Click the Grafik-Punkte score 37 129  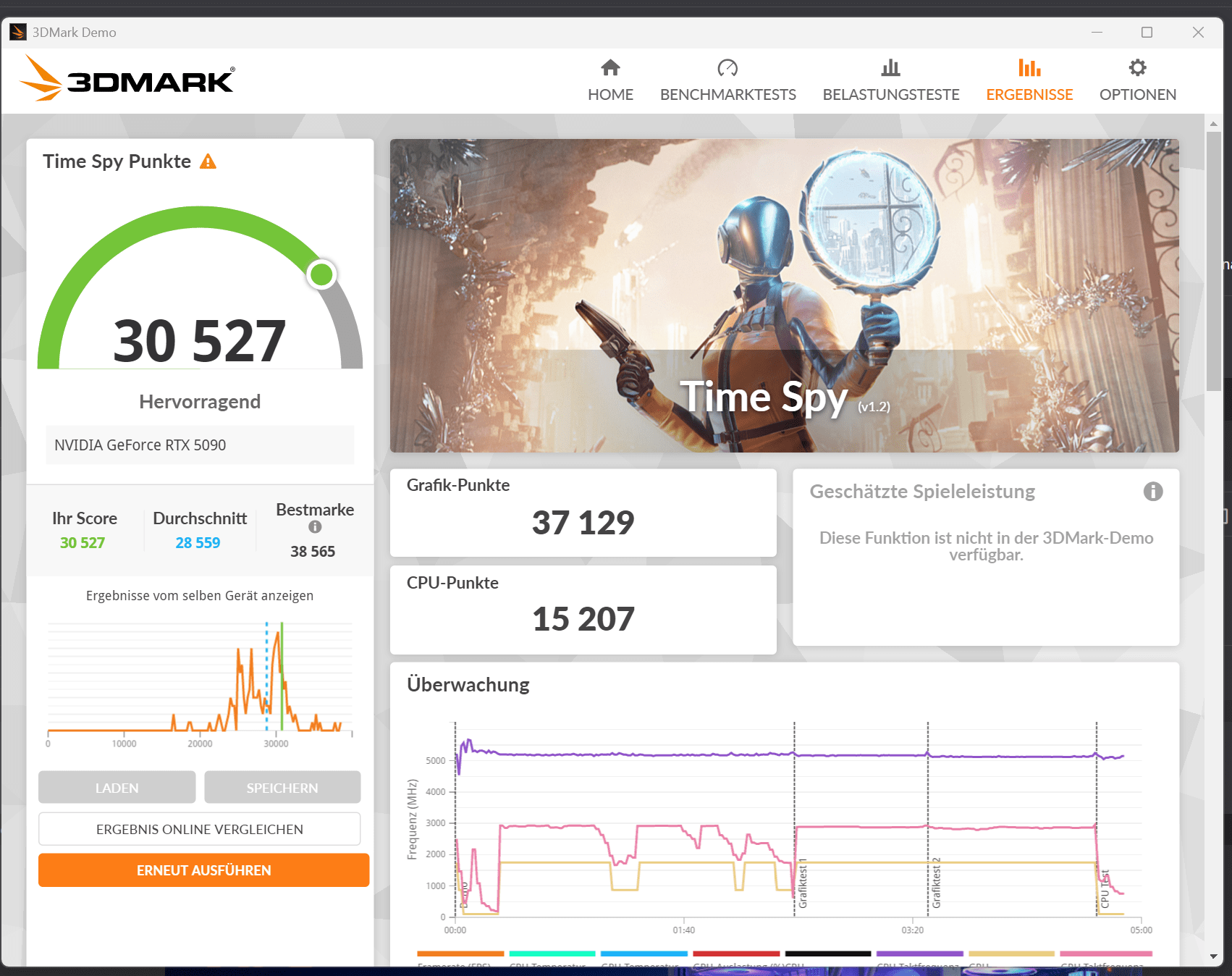pyautogui.click(x=583, y=523)
